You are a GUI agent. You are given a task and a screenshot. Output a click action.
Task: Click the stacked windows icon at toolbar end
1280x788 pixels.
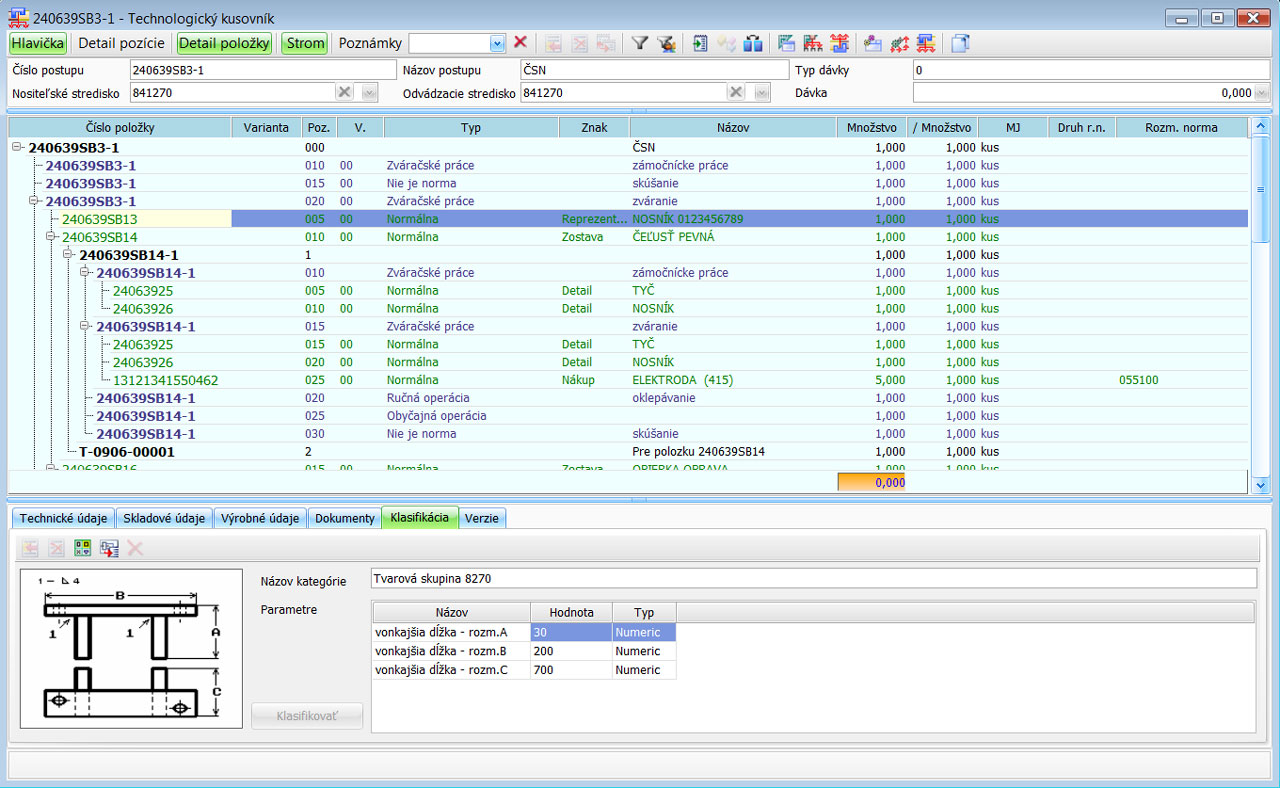960,43
